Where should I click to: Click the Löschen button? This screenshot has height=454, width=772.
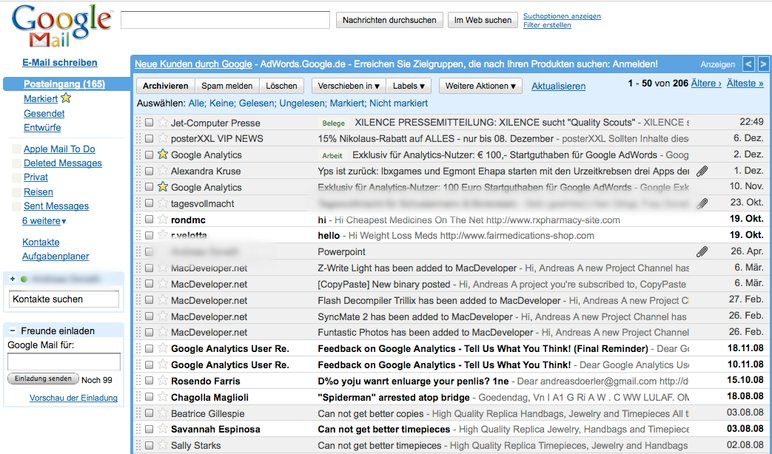pyautogui.click(x=282, y=86)
